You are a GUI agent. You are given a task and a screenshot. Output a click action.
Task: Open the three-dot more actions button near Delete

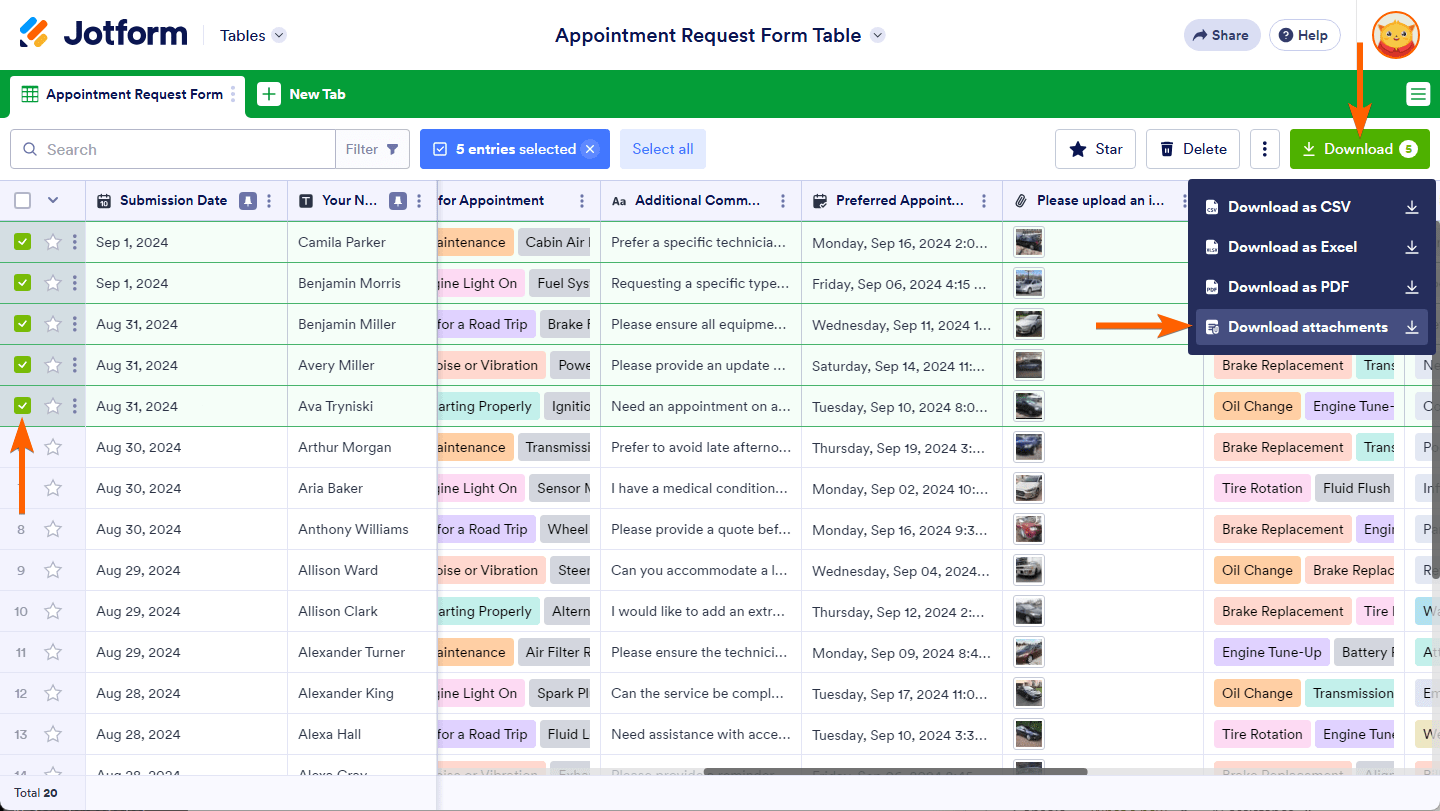click(1265, 149)
